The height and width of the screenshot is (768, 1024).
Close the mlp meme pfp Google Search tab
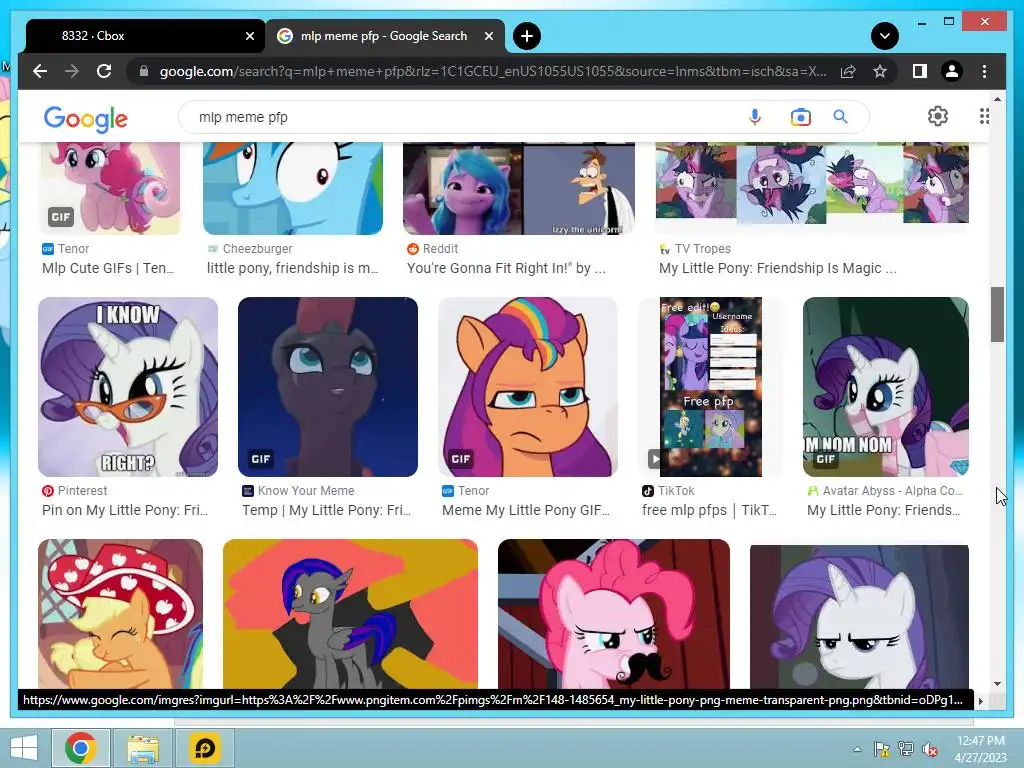pyautogui.click(x=488, y=36)
